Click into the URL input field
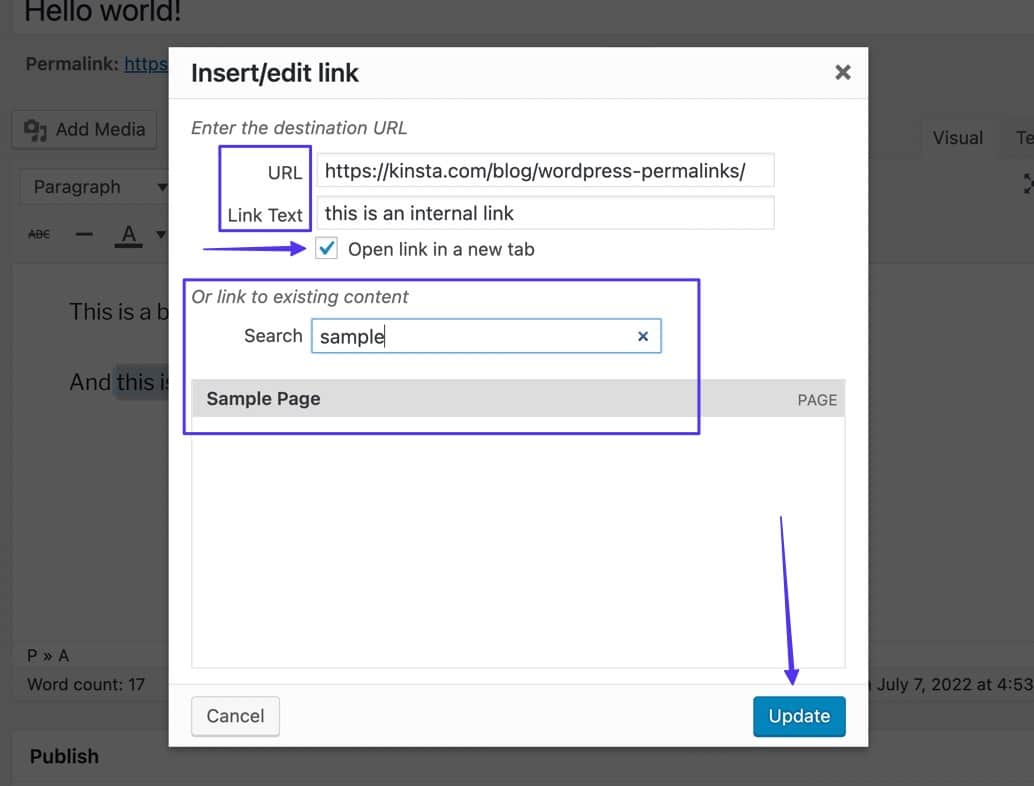Viewport: 1034px width, 786px height. [x=545, y=171]
